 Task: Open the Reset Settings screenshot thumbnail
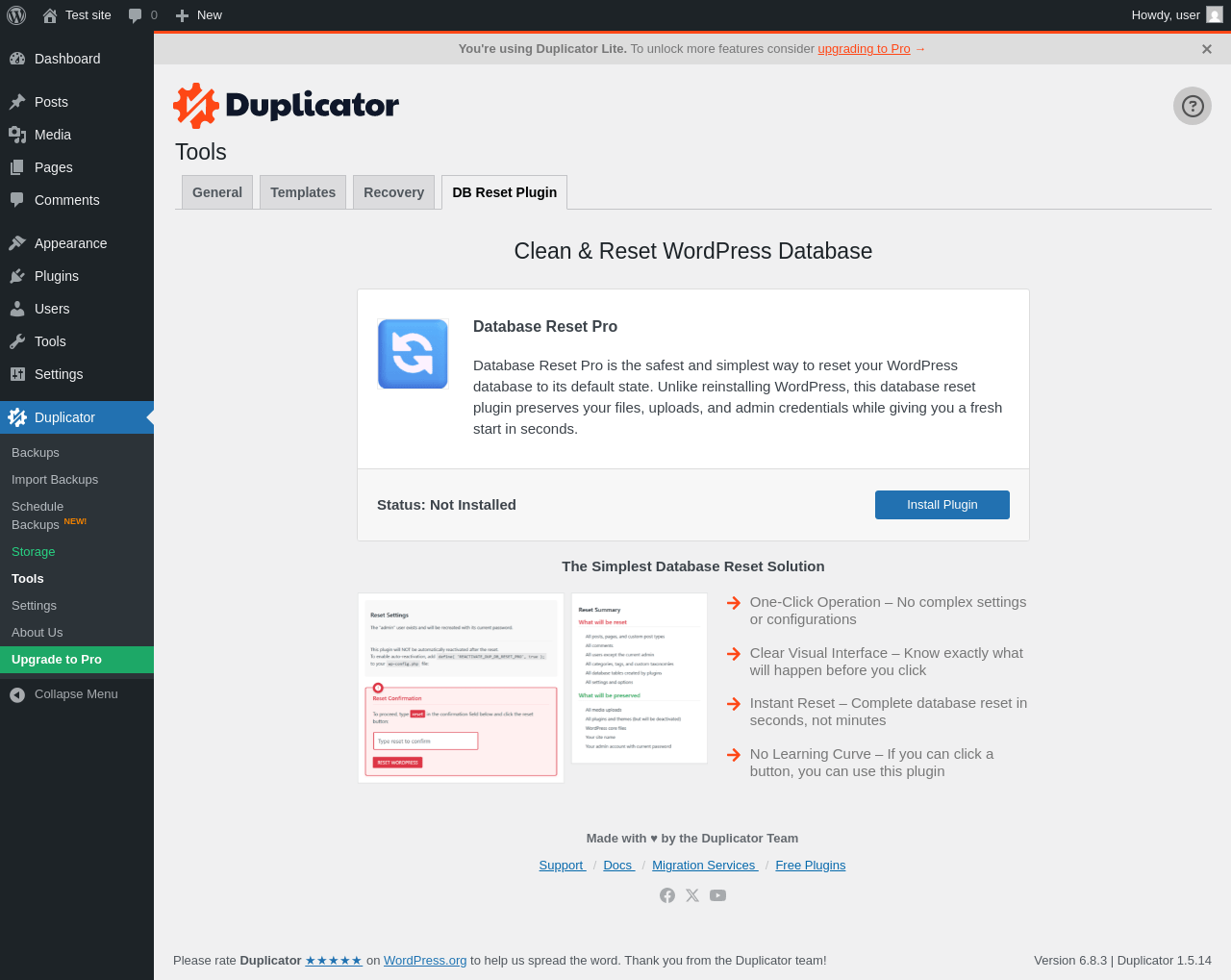[461, 688]
